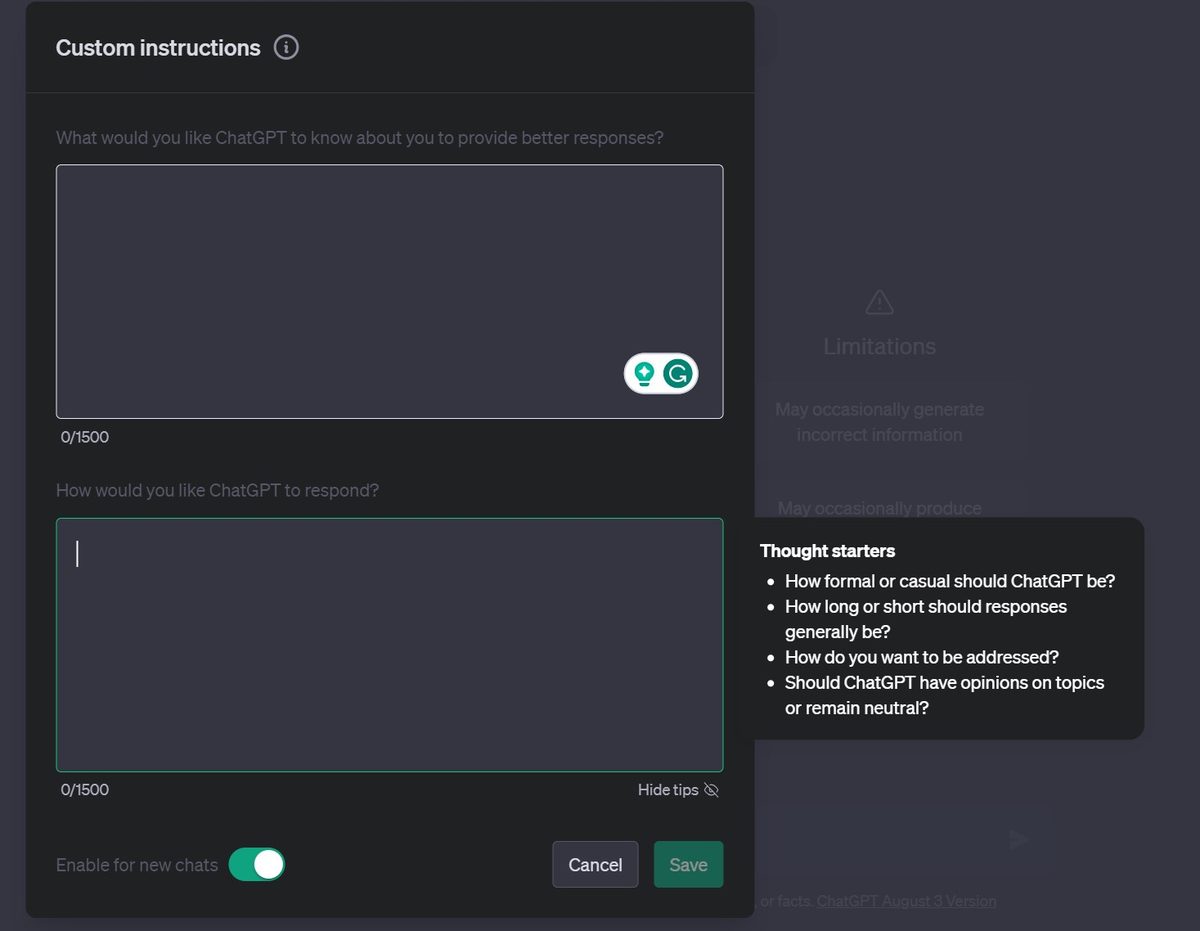Save the custom instructions

pyautogui.click(x=688, y=864)
